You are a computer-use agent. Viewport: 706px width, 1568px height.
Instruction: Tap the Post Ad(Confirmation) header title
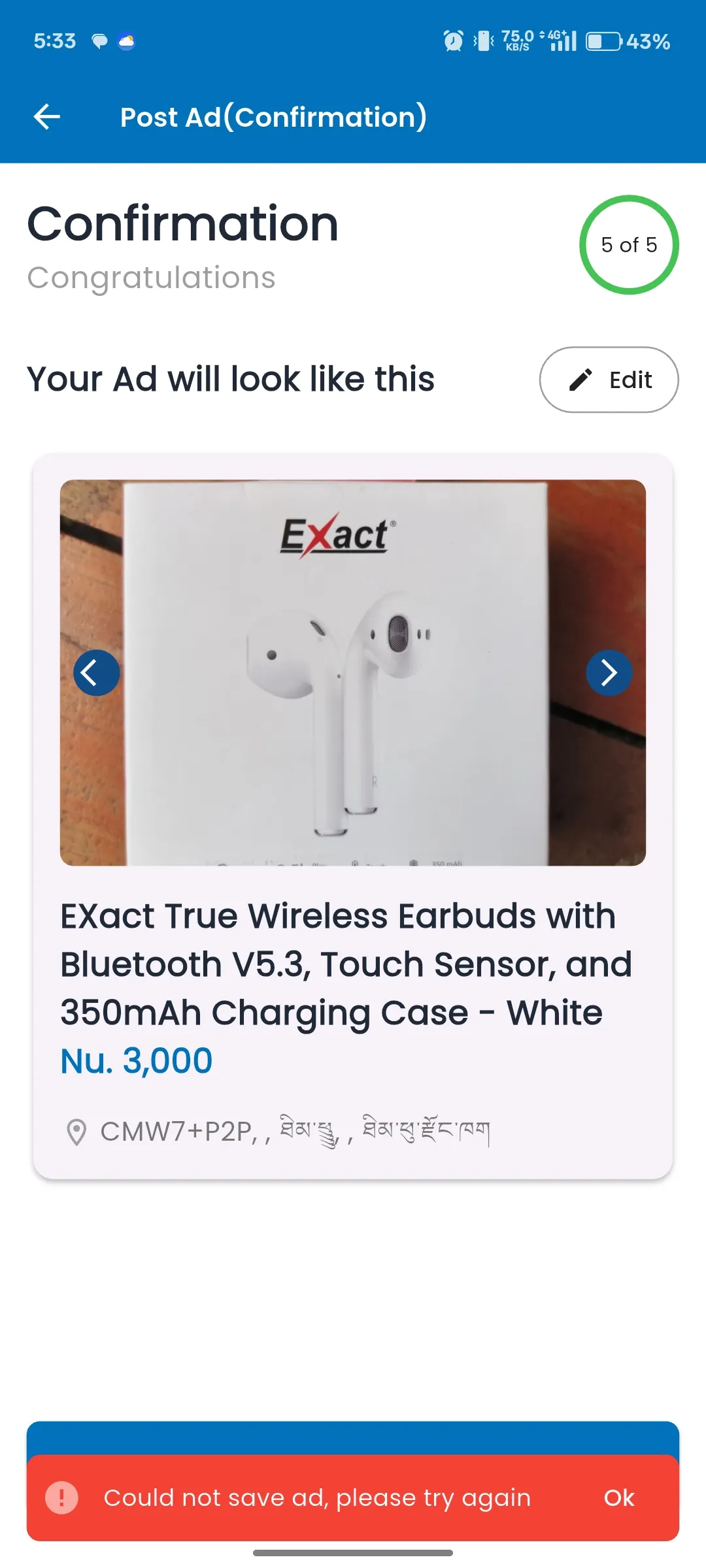273,118
